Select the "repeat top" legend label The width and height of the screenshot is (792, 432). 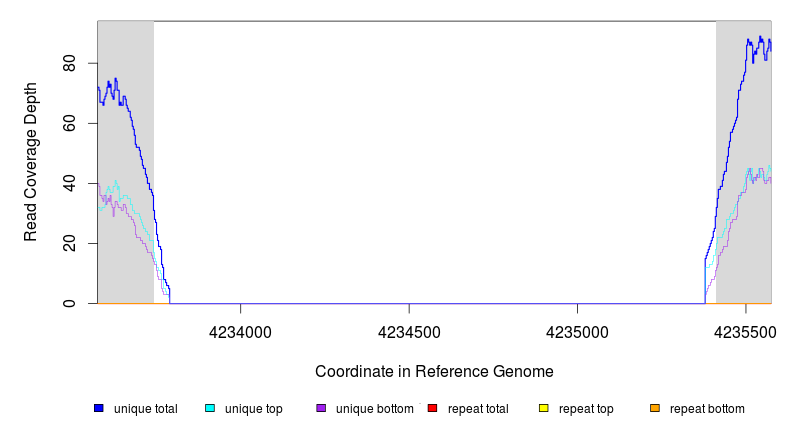[x=586, y=409]
